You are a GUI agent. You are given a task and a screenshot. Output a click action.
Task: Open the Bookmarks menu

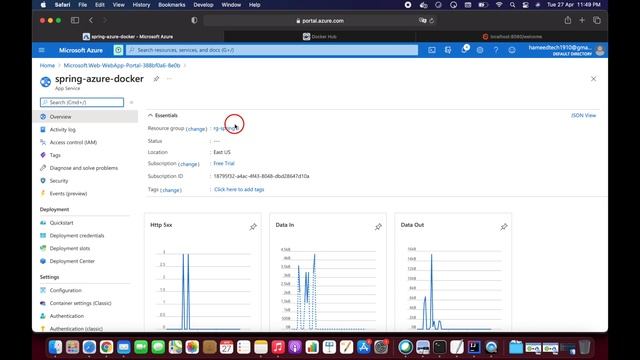172,5
